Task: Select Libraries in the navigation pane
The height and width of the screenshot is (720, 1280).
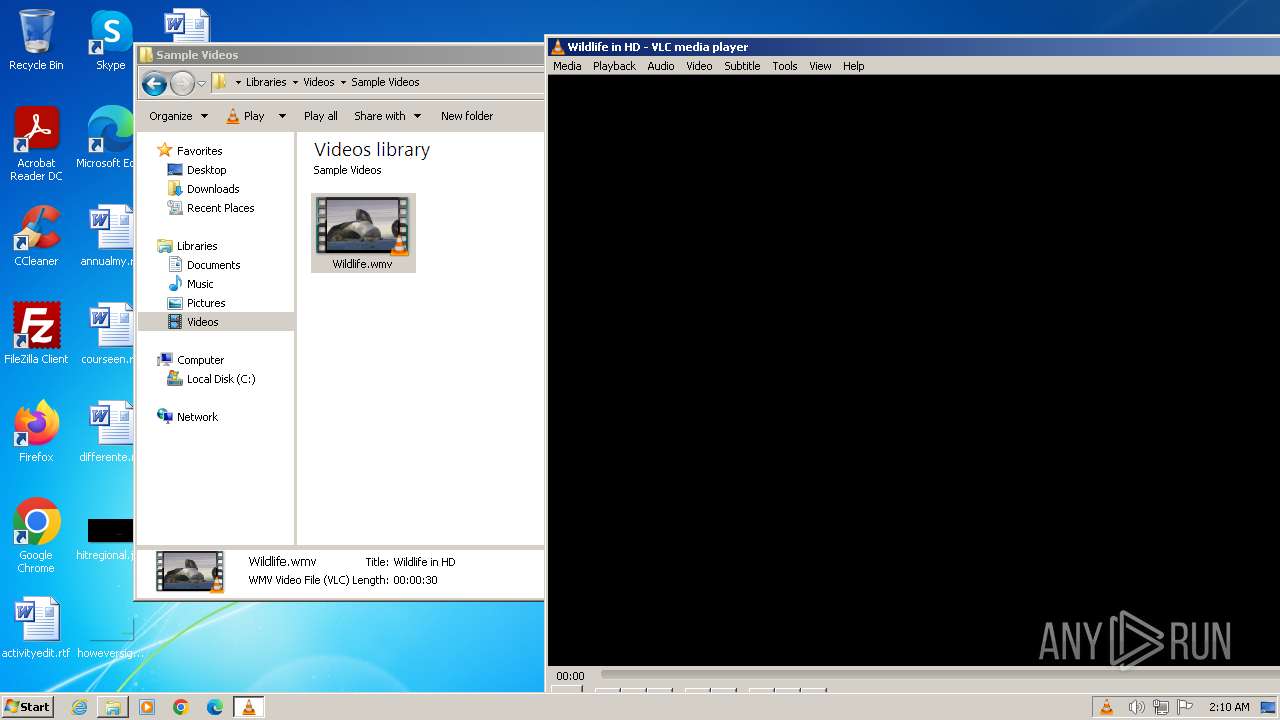Action: pyautogui.click(x=197, y=246)
